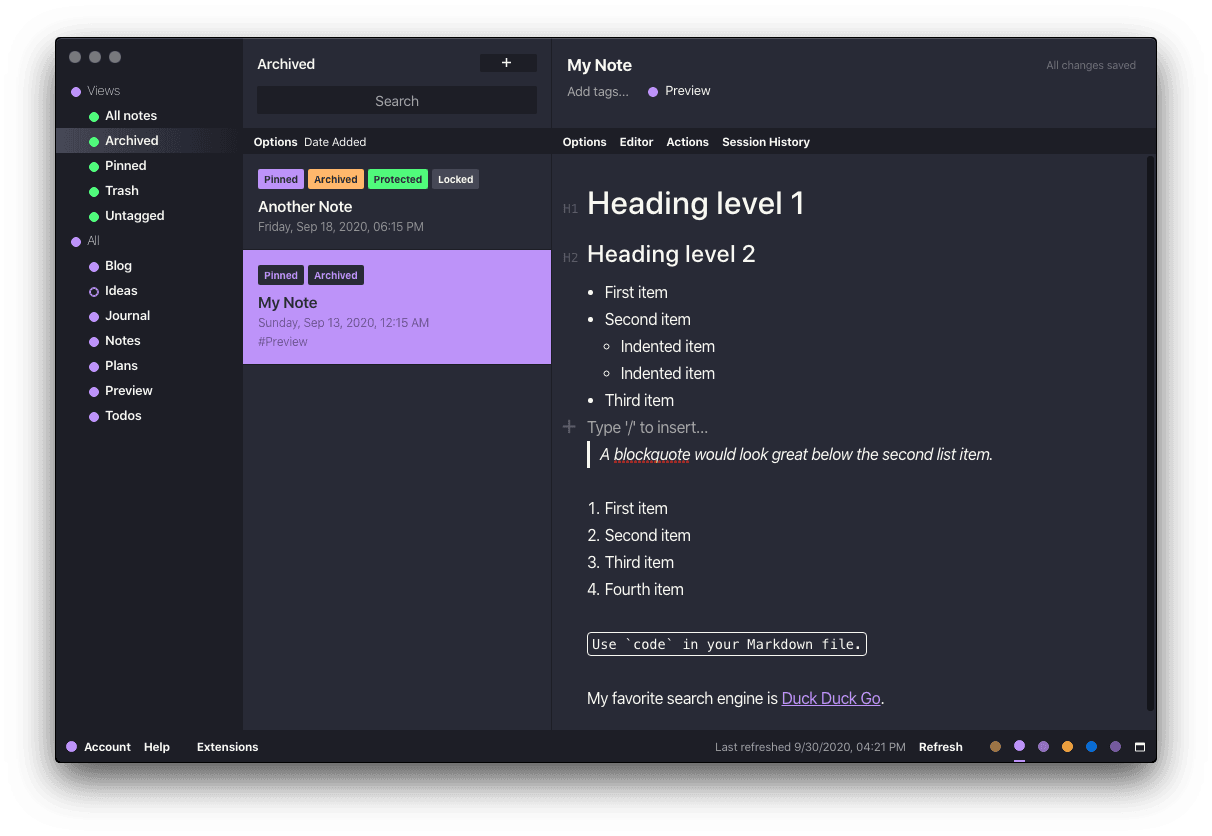Open the Actions menu

click(x=687, y=142)
